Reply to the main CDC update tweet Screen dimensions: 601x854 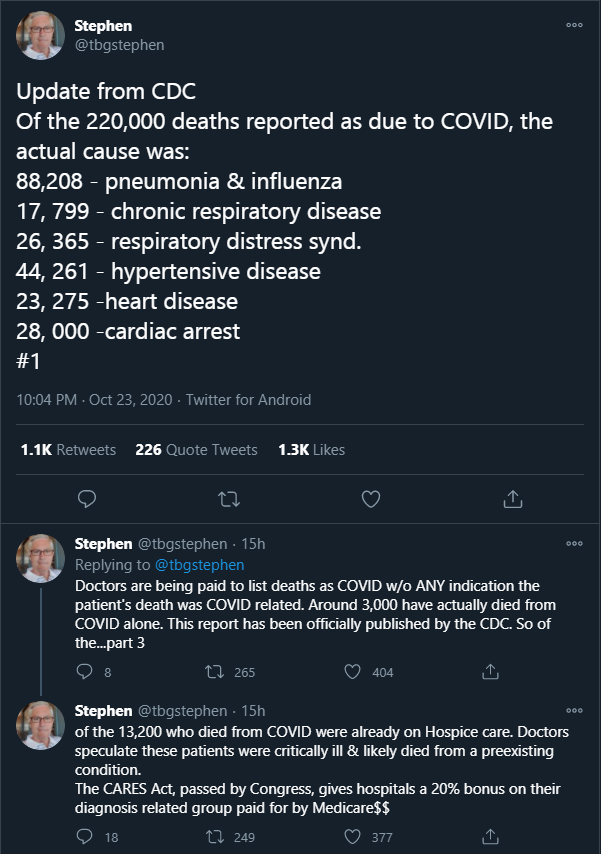(x=87, y=498)
